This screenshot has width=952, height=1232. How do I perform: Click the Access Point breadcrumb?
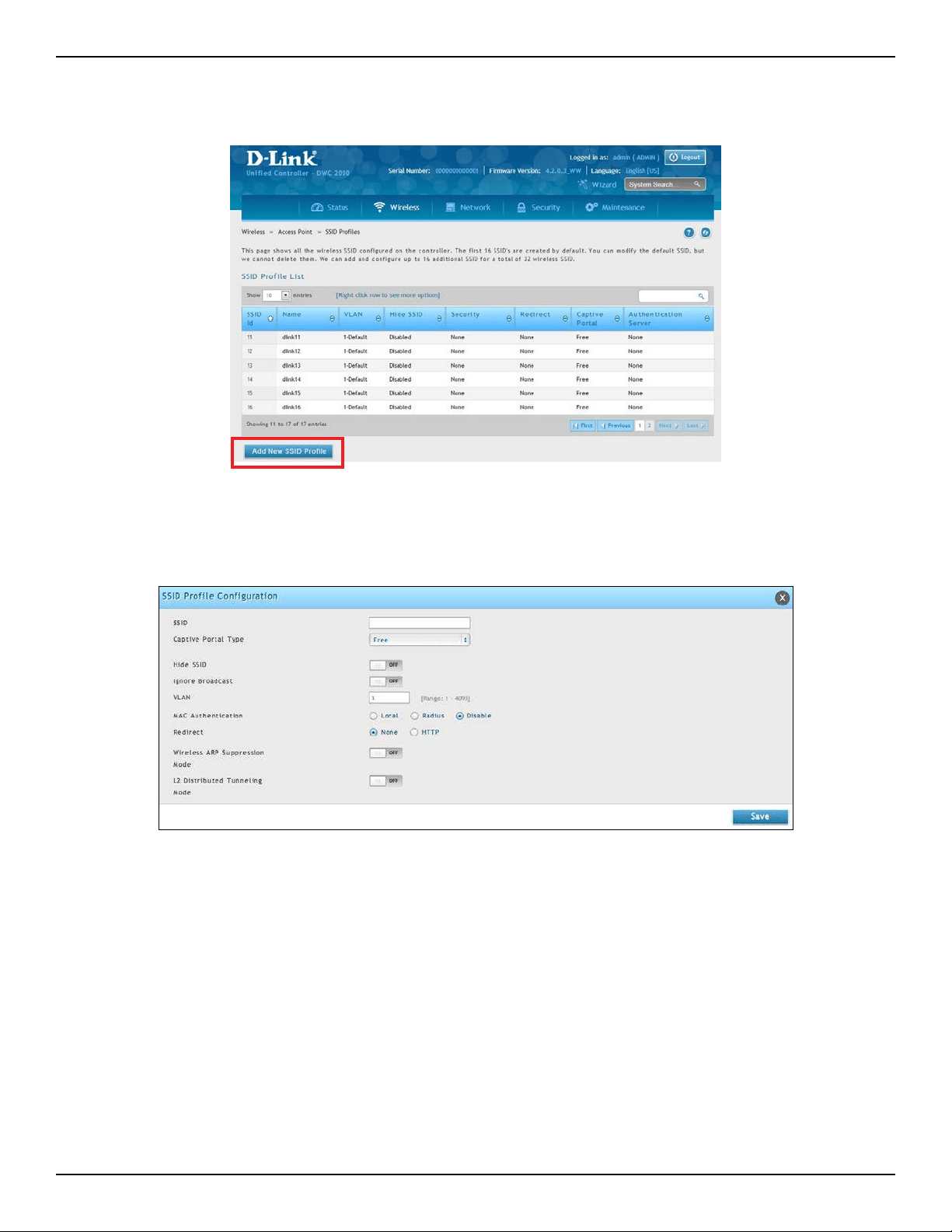[295, 232]
